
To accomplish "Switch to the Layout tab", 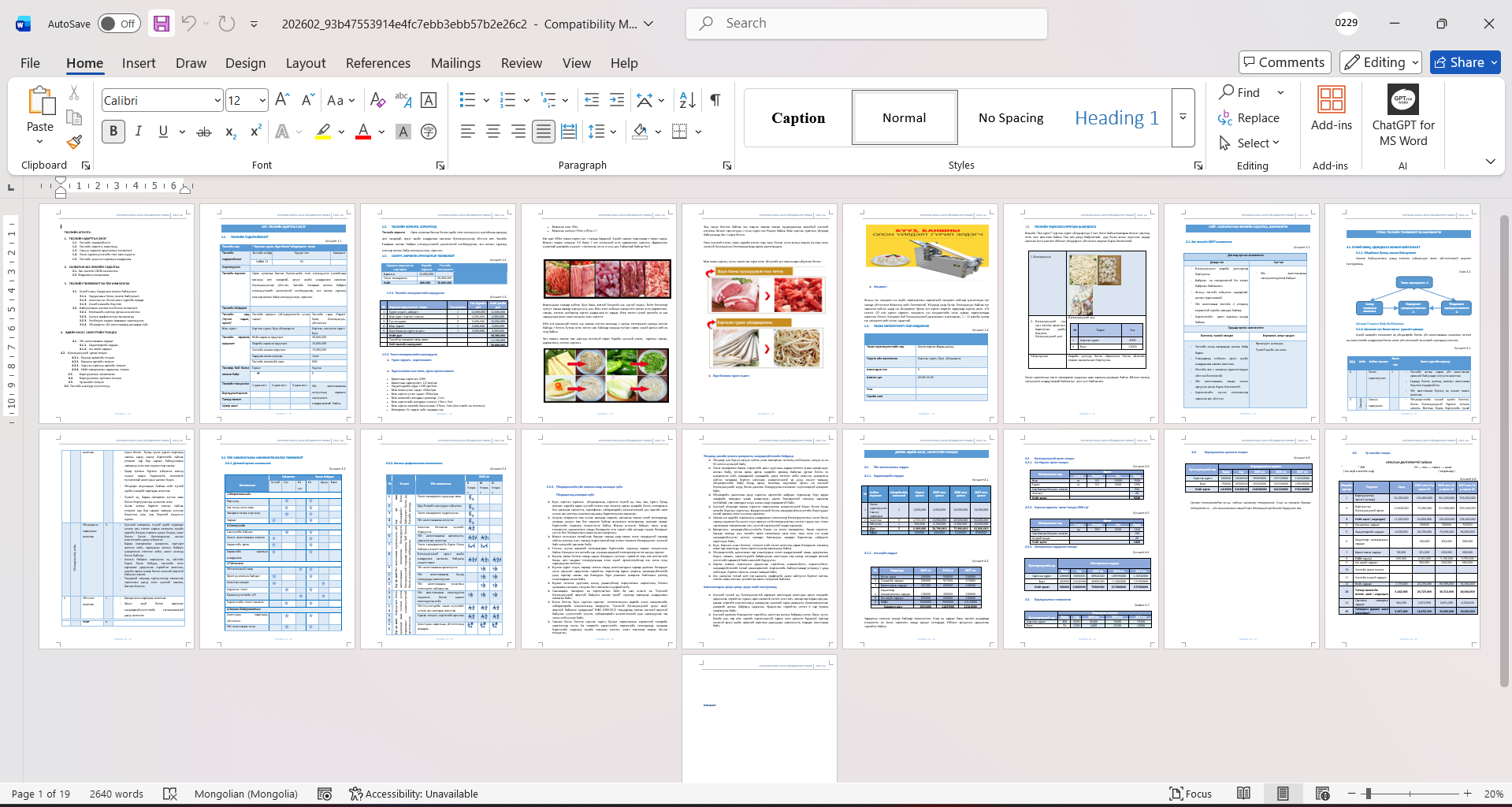I will tap(305, 63).
